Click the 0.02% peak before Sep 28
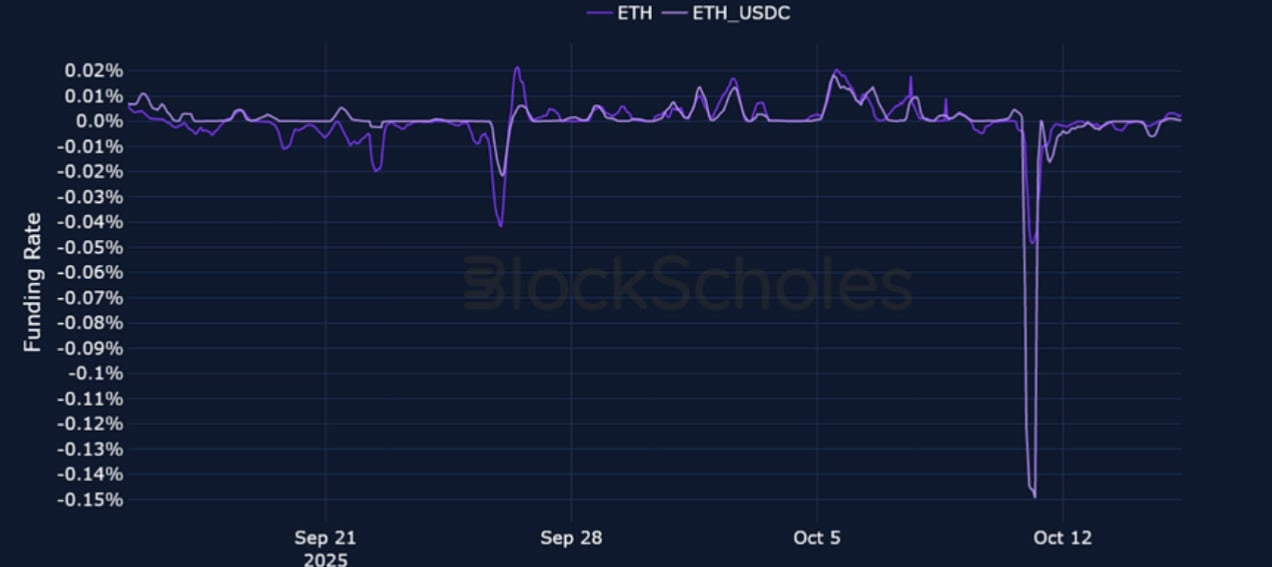This screenshot has height=567, width=1272. 517,68
